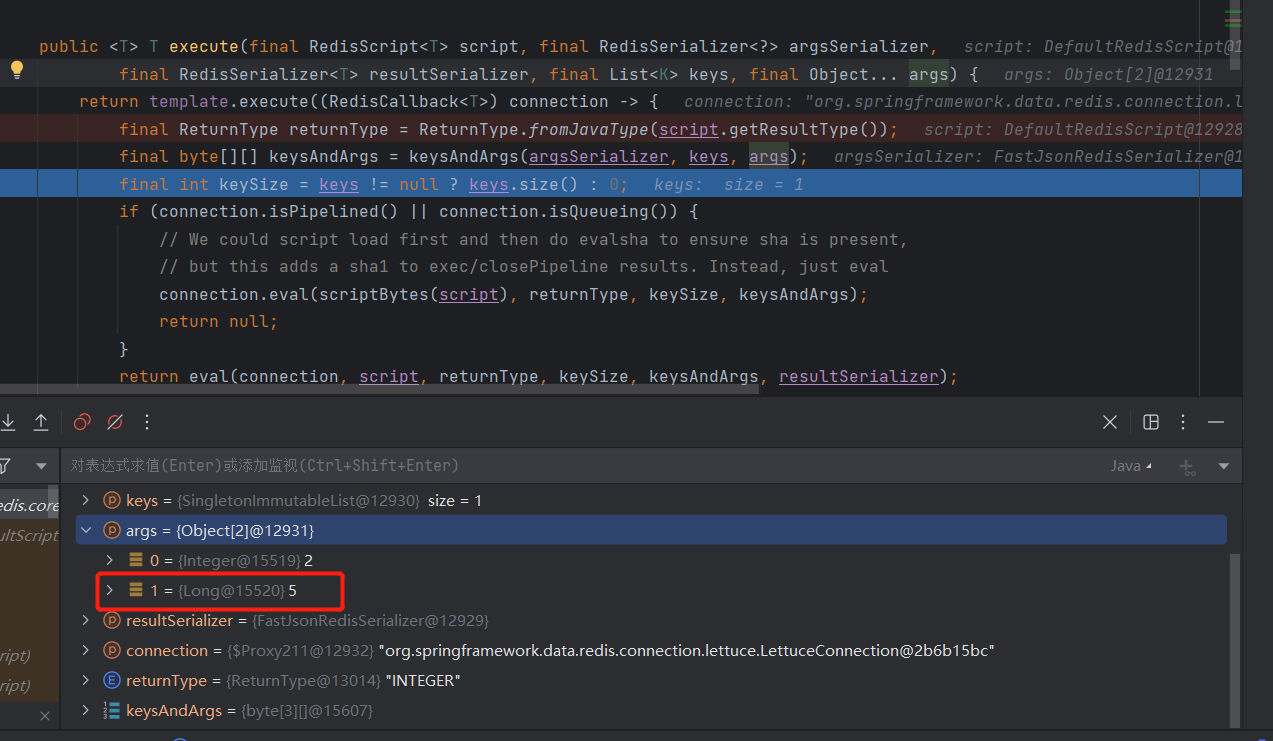
Task: Click the X button above the watches panel
Action: pos(1109,421)
